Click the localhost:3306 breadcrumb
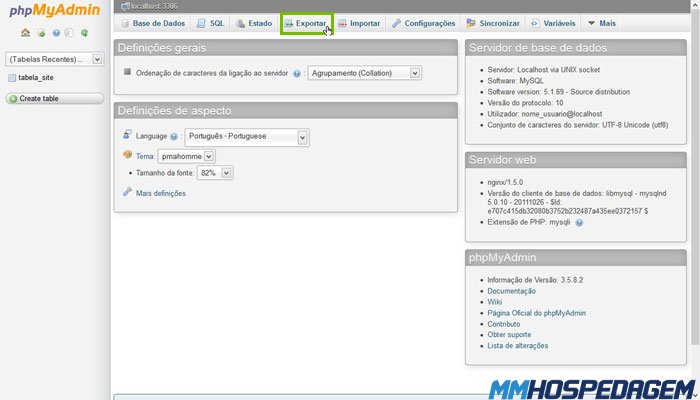700x400 pixels. 154,6
